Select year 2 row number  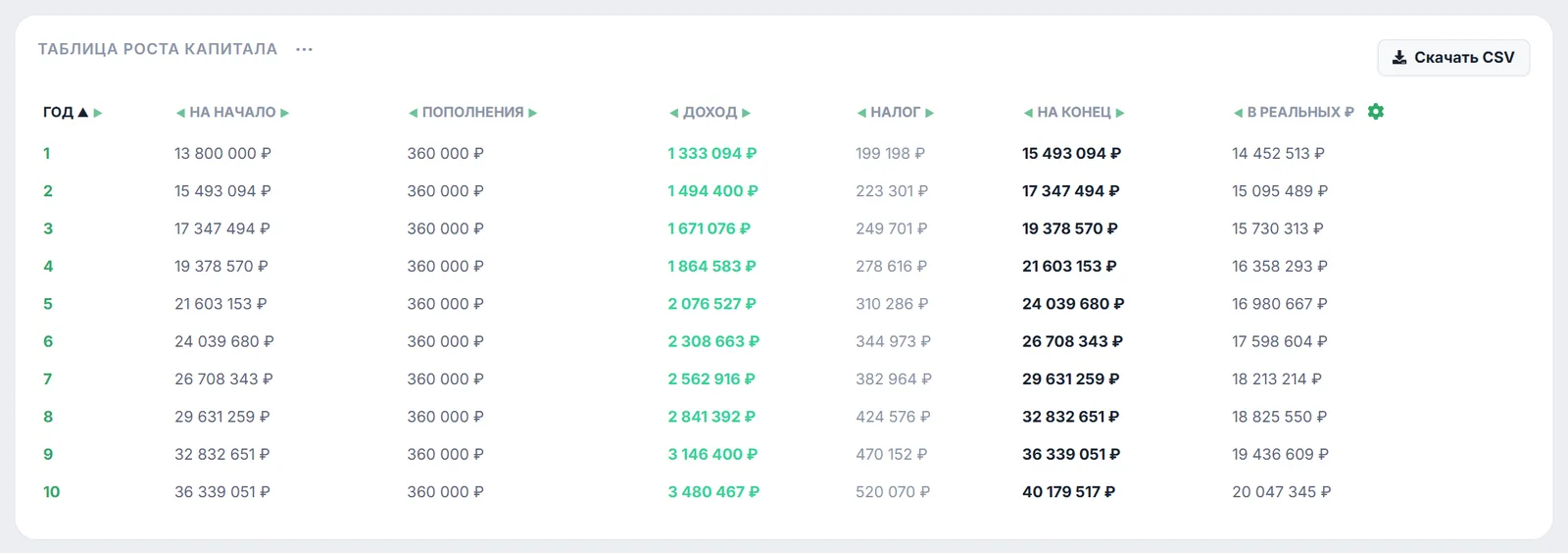coord(48,191)
